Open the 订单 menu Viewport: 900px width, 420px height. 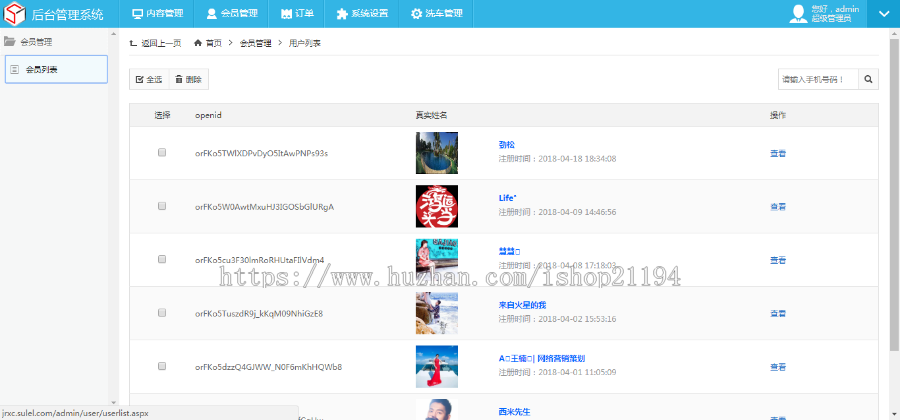coord(297,14)
